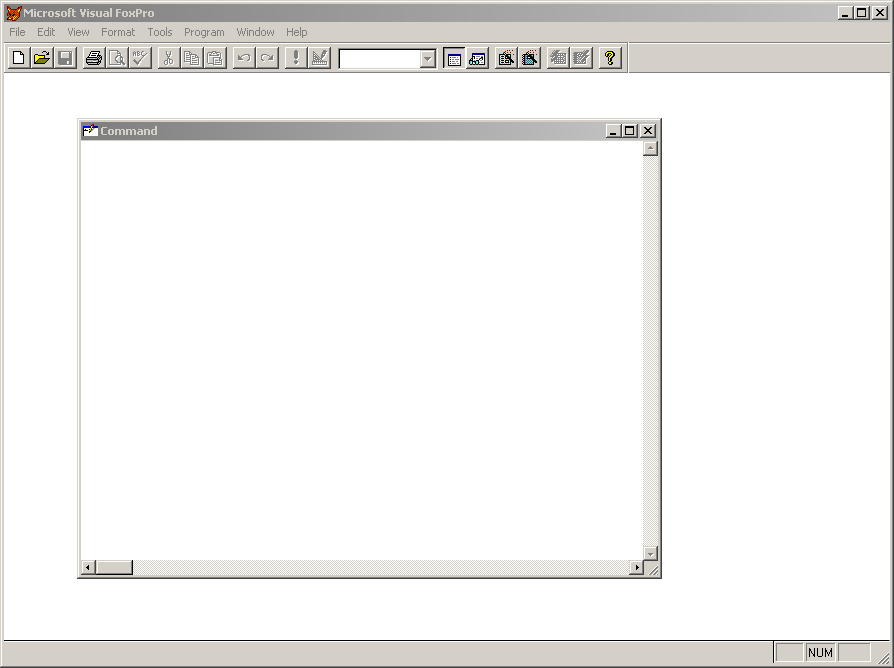Click the Cut scissors icon

coord(169,58)
